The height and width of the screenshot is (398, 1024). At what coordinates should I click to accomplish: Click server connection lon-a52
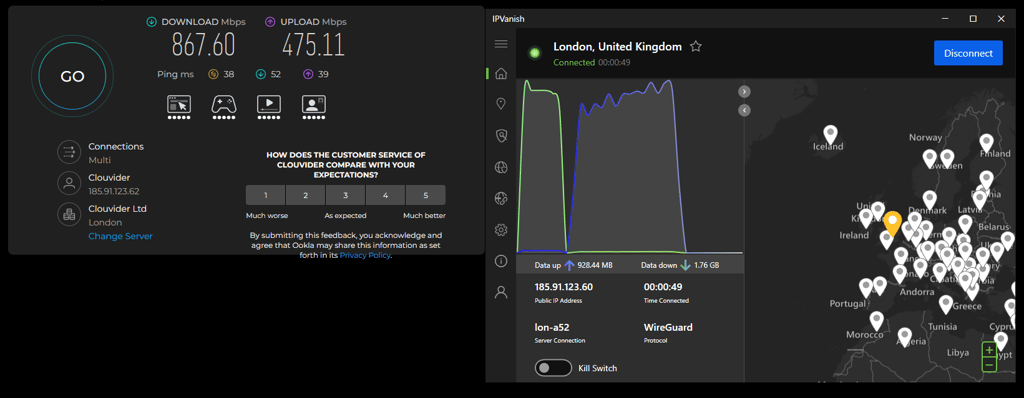click(x=552, y=327)
